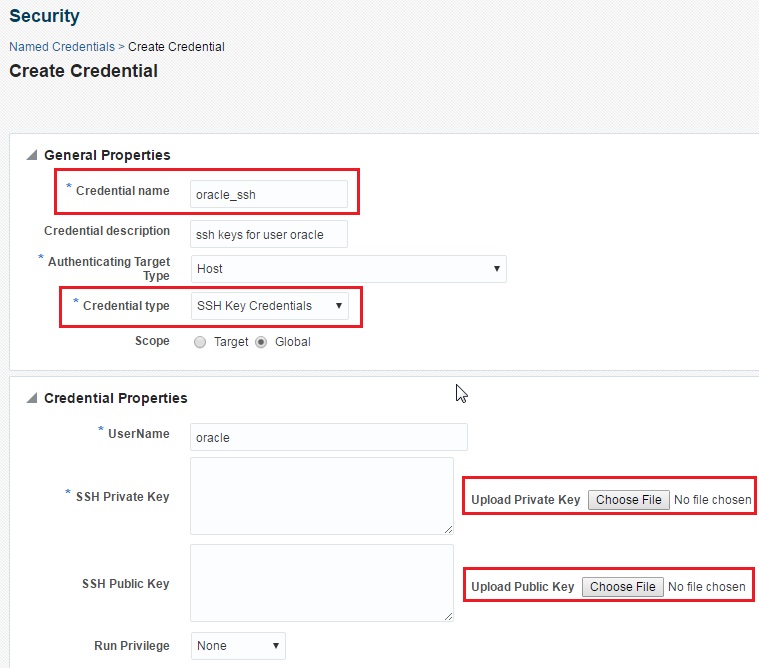This screenshot has width=759, height=668.
Task: Select the Target scope radio button
Action: coord(200,342)
